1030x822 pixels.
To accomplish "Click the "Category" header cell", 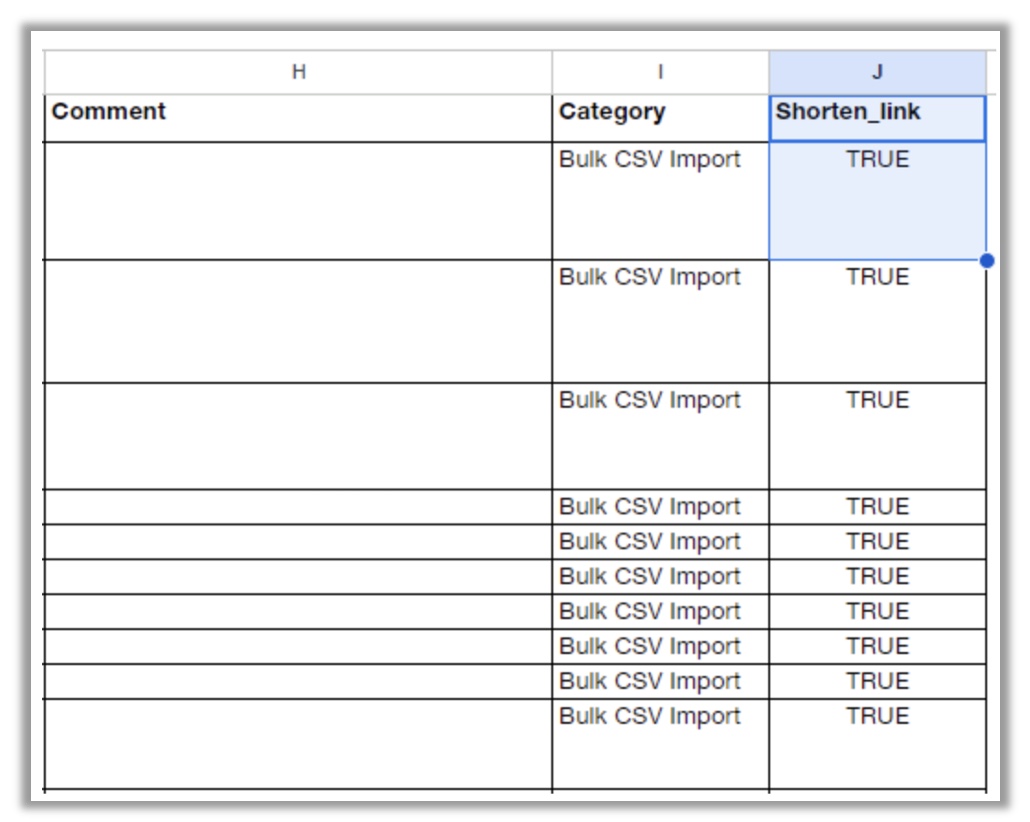I will [660, 117].
